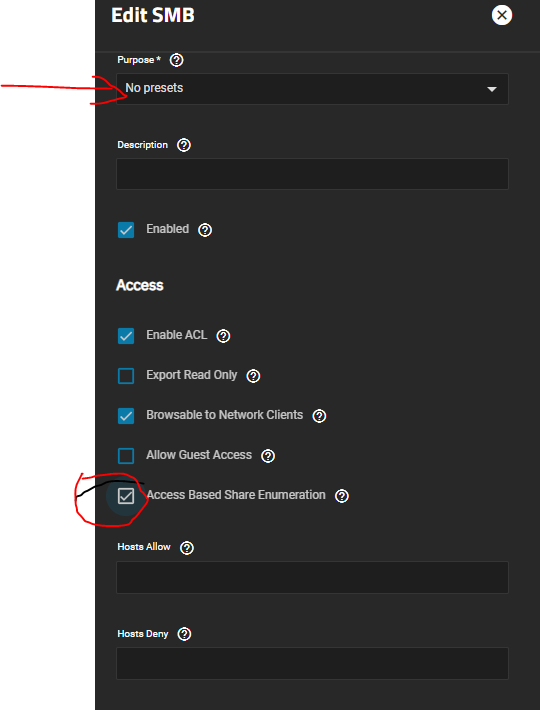Viewport: 540px width, 710px height.
Task: Click into the Description text field
Action: [312, 174]
